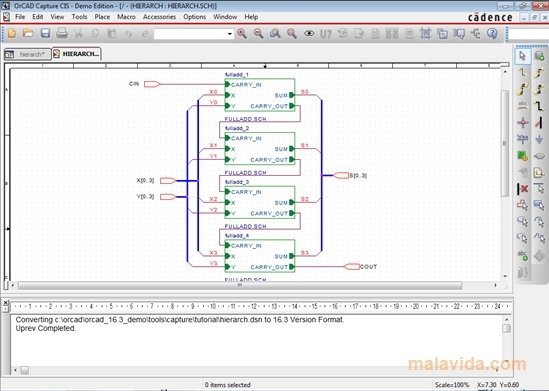Select the arrow Select tool in palette

point(522,56)
